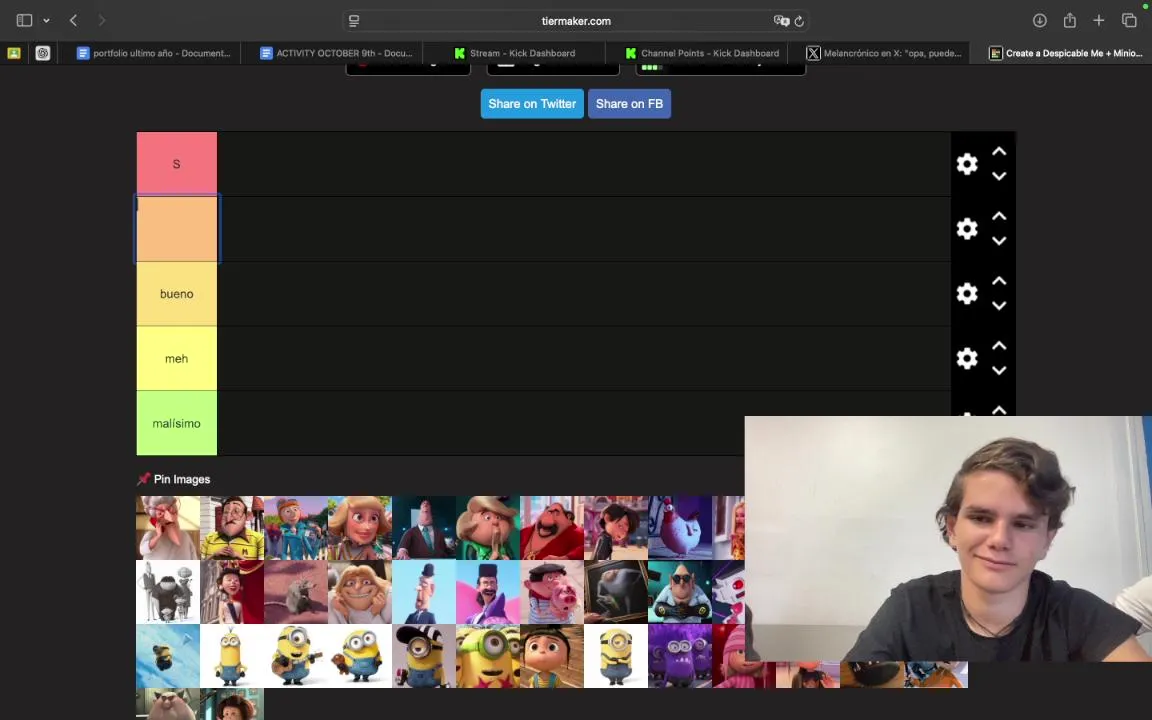The image size is (1152, 720).
Task: Select the black-and-white family image
Action: pos(168,591)
